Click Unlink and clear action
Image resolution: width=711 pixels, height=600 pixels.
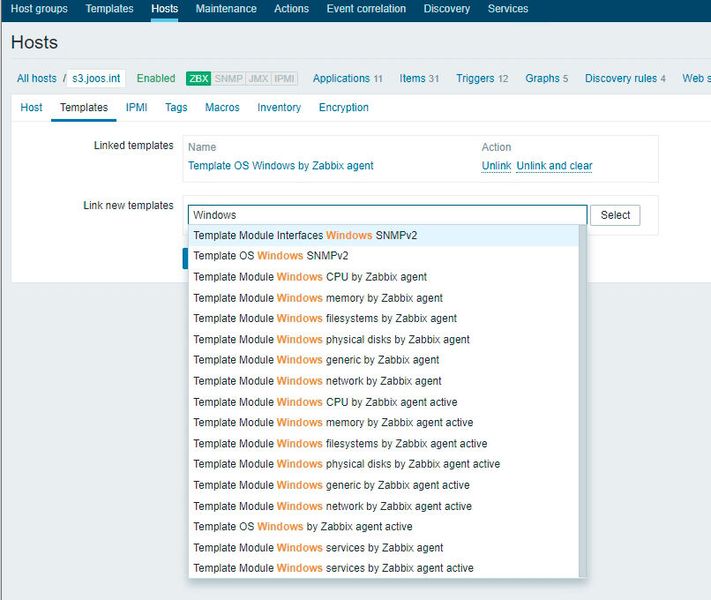pyautogui.click(x=554, y=166)
